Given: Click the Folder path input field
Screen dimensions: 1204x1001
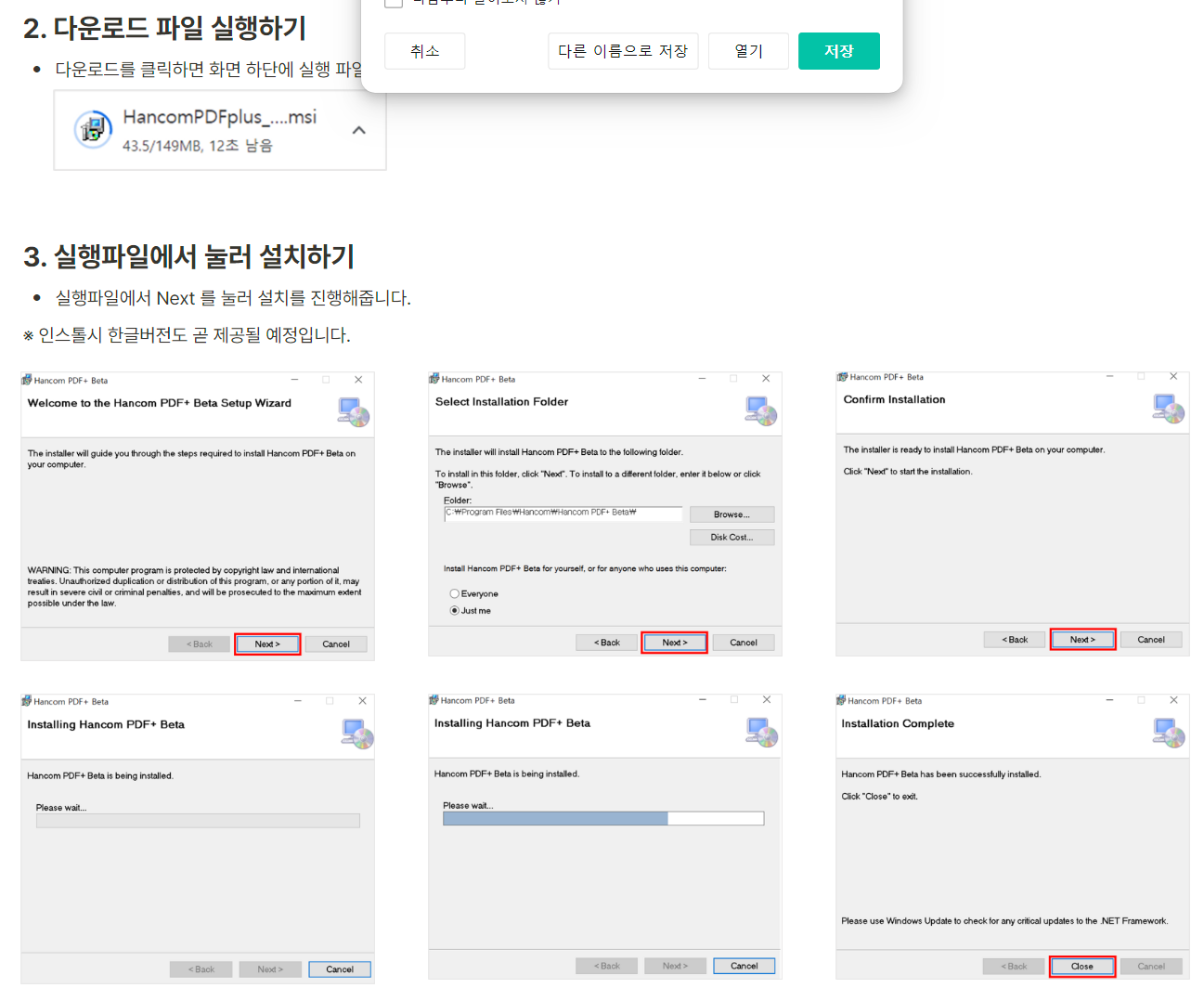Looking at the screenshot, I should coord(563,514).
